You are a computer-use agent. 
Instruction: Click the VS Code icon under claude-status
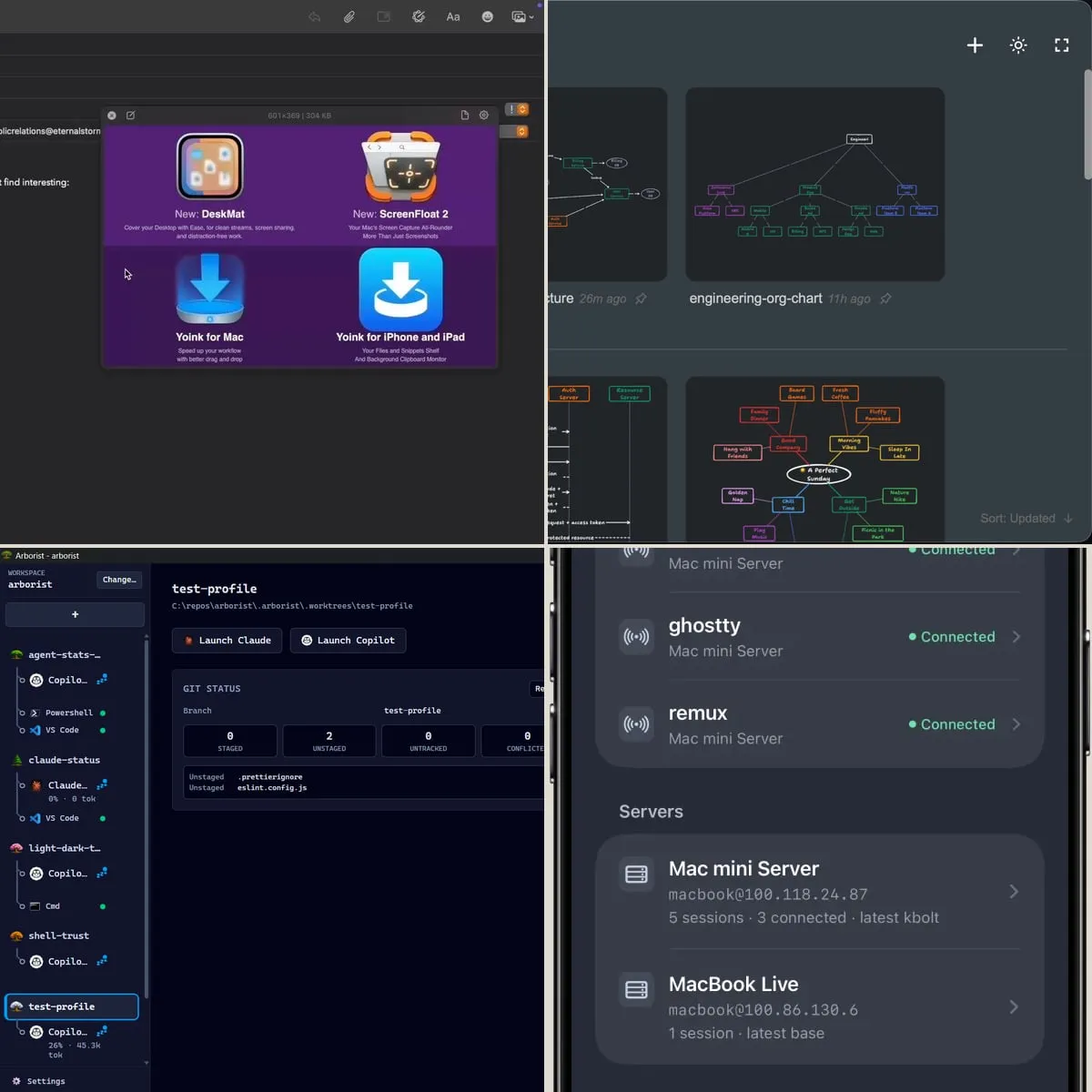click(x=35, y=818)
